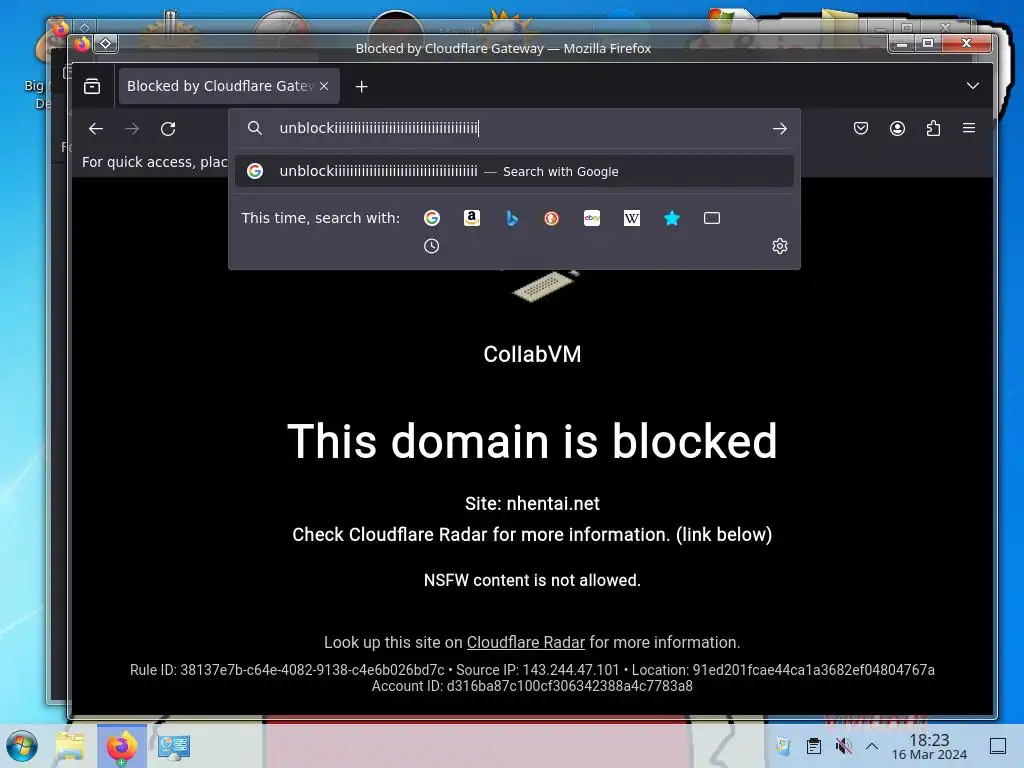
Task: Click the Account ID line
Action: pyautogui.click(x=532, y=686)
